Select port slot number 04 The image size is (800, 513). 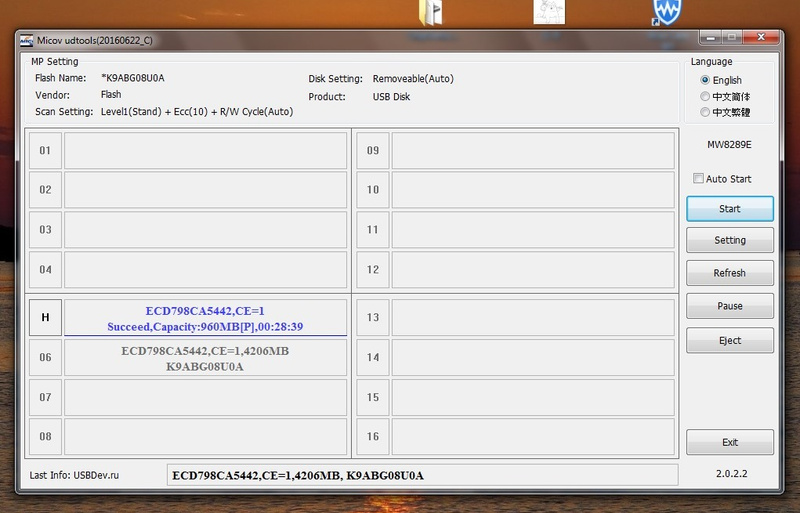tap(45, 270)
